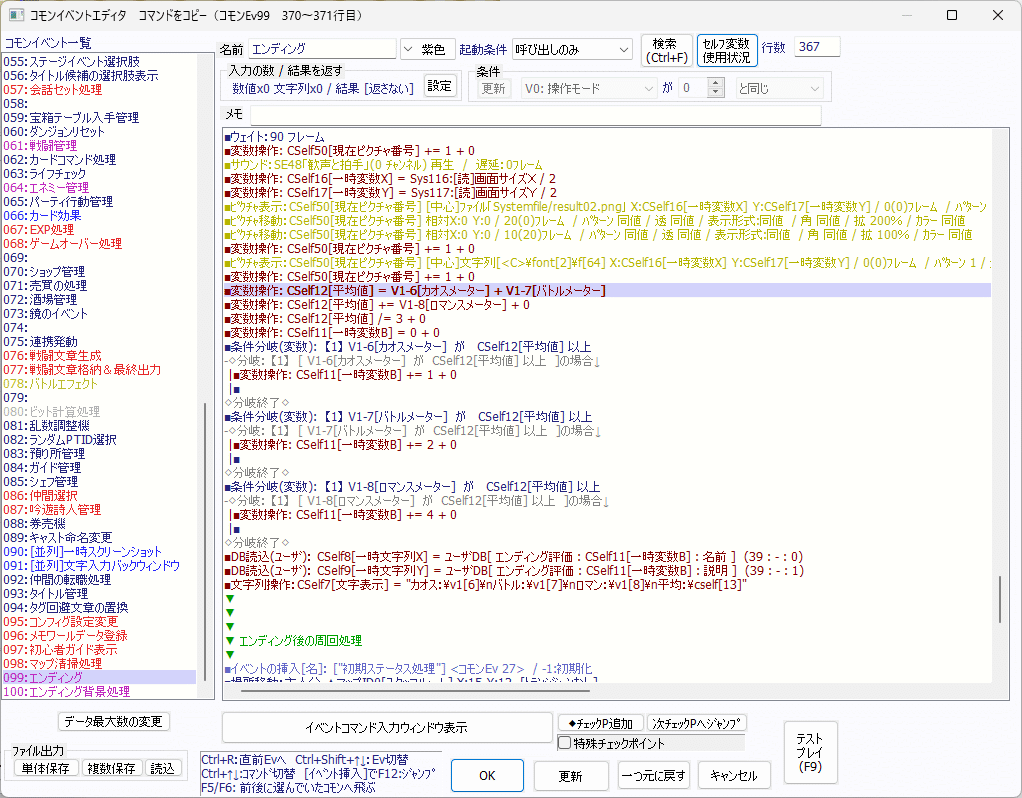Screen dimensions: 1022x798
Task: Select the CSelf17[一時変数Y] = Sys117 command line
Action: (607, 193)
